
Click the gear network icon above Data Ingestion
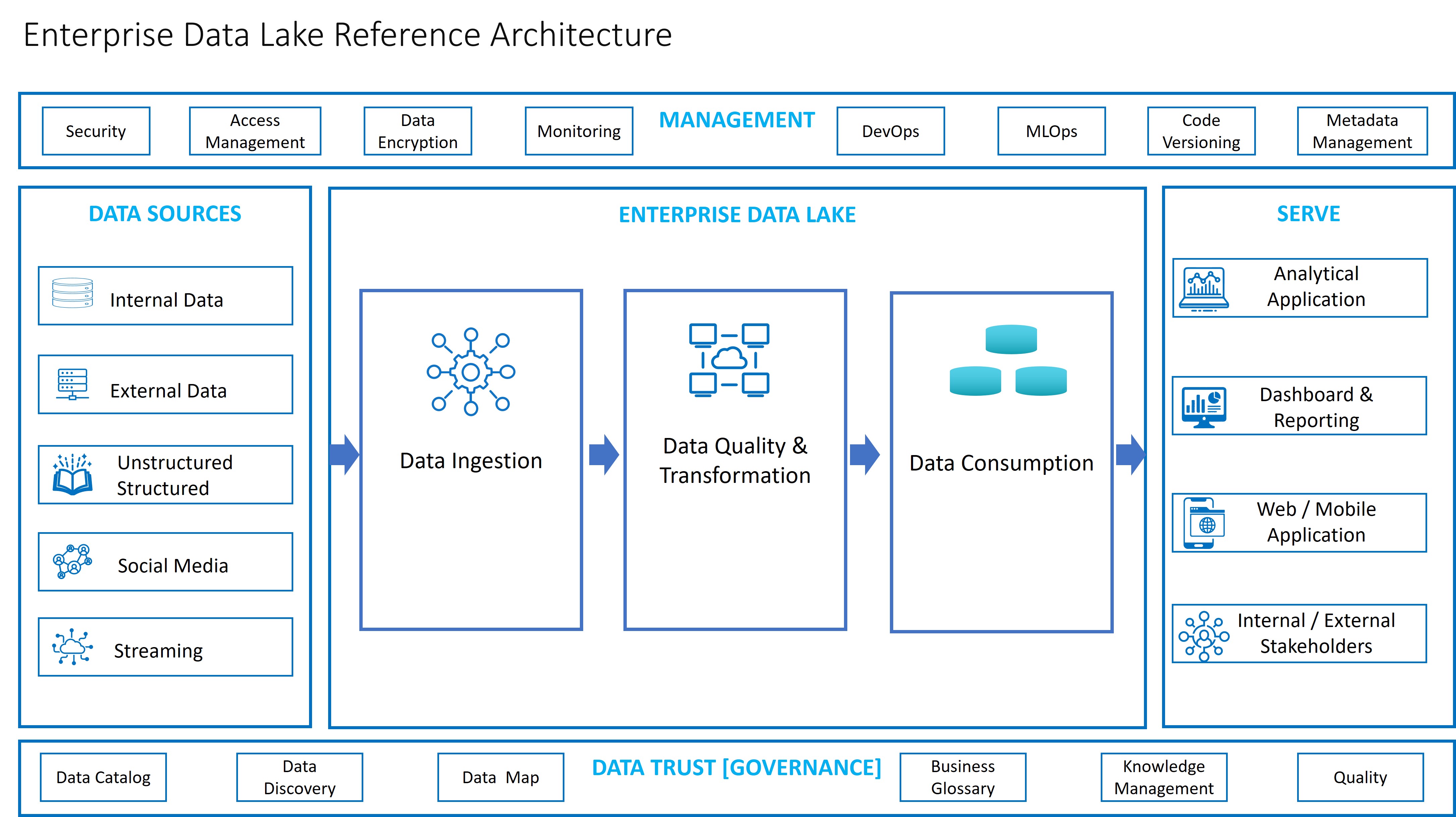471,372
